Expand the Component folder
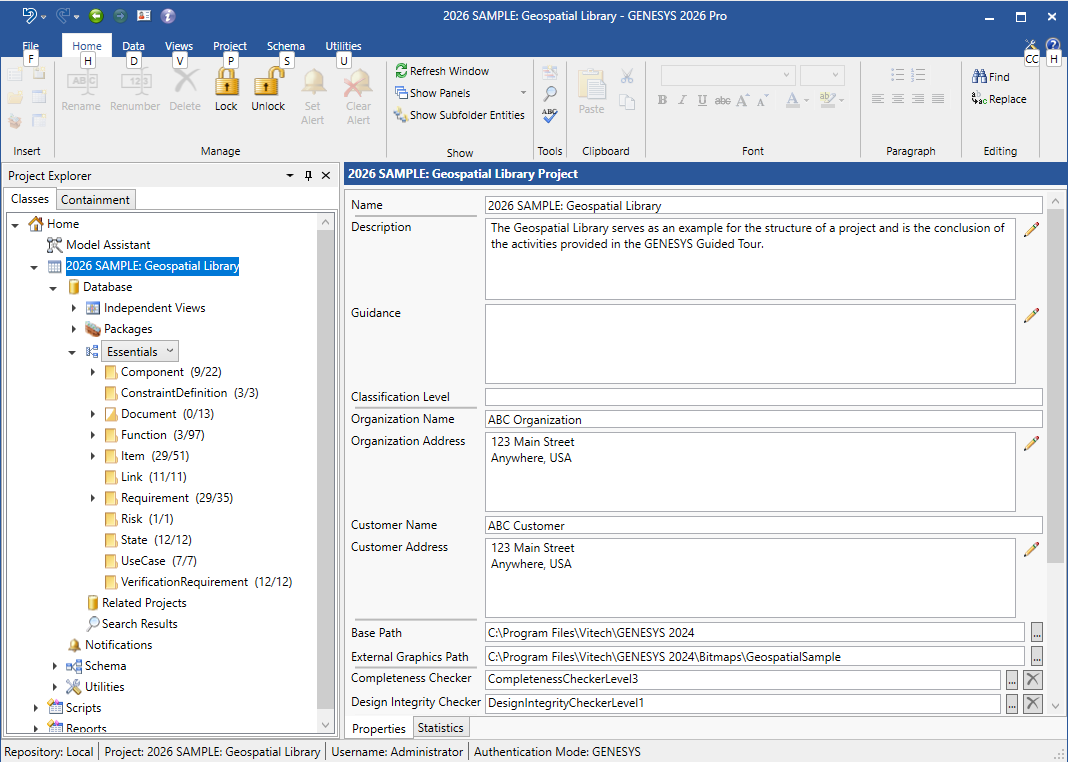 tap(93, 372)
